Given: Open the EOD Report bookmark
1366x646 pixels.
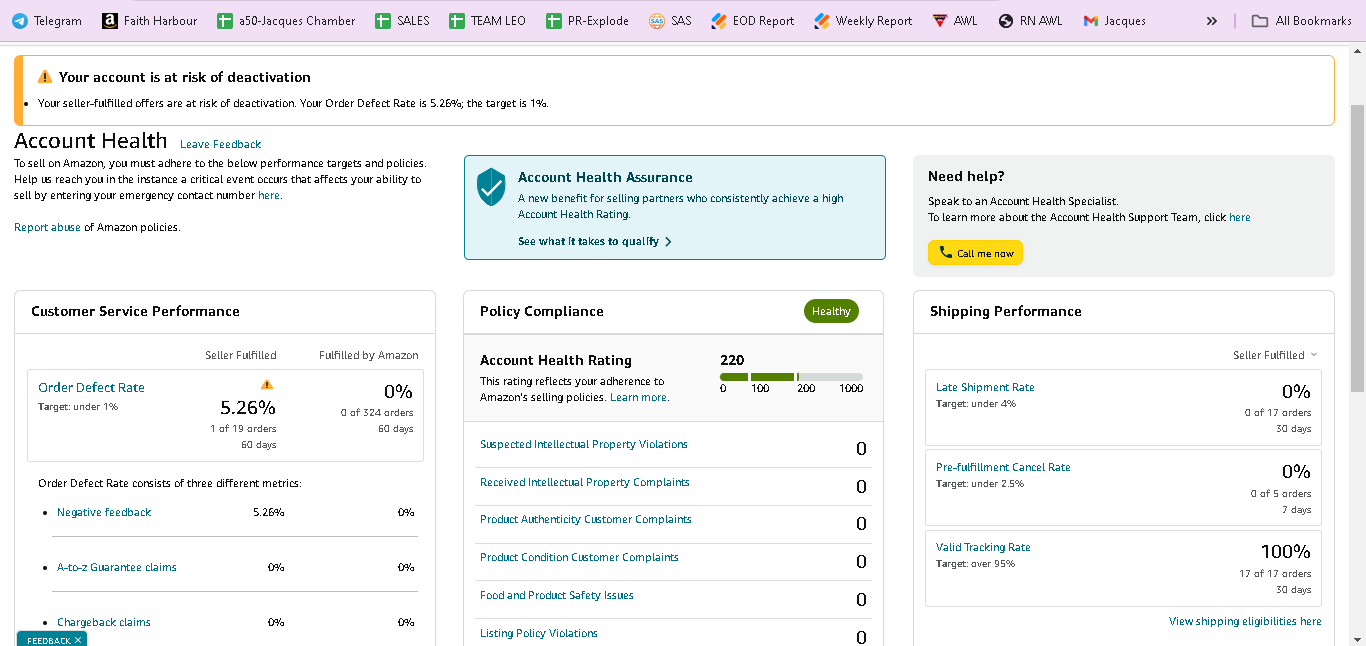Looking at the screenshot, I should coord(752,20).
